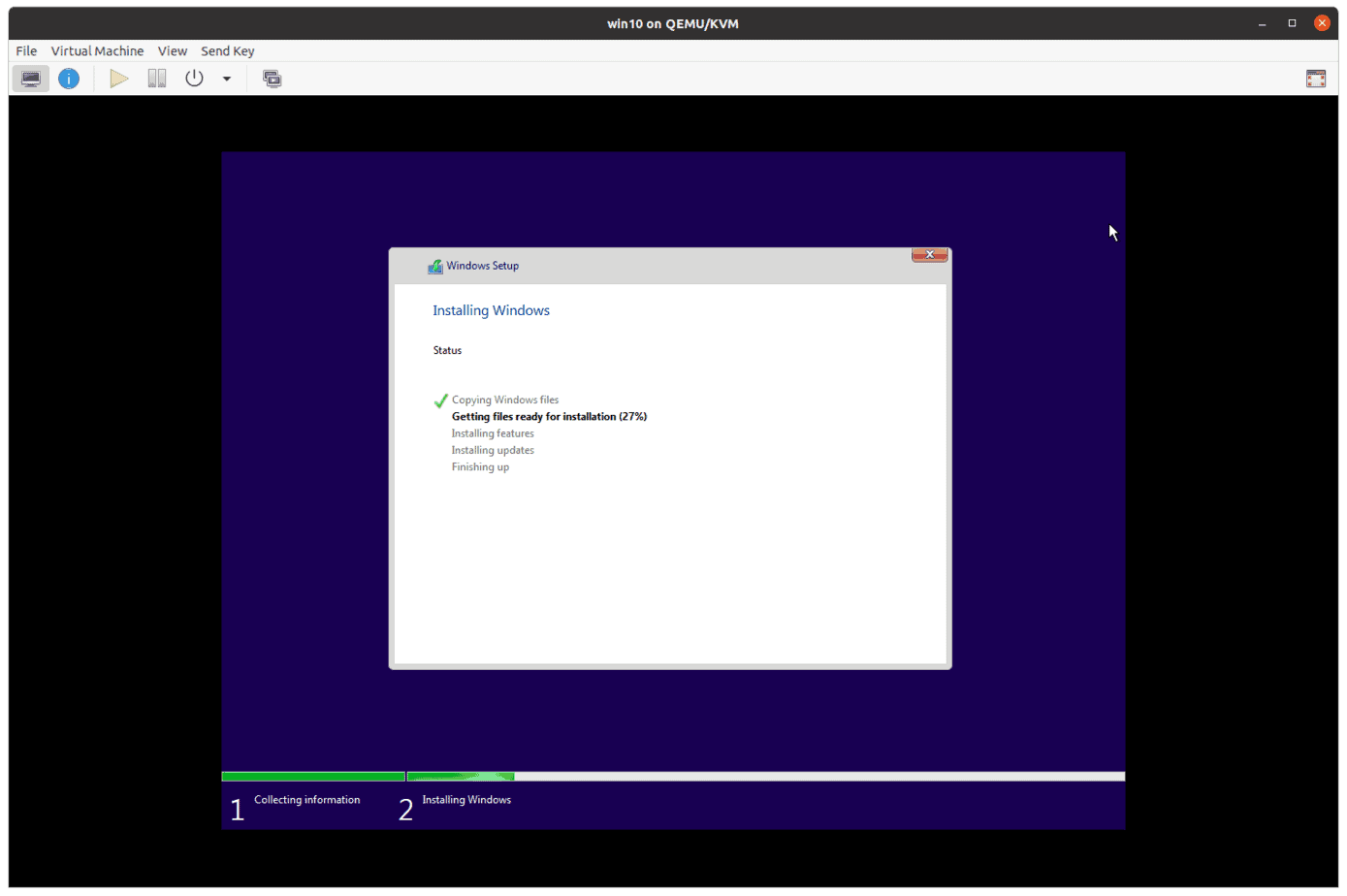Click the Collecting information progress bar
The width and height of the screenshot is (1347, 896).
tap(313, 777)
